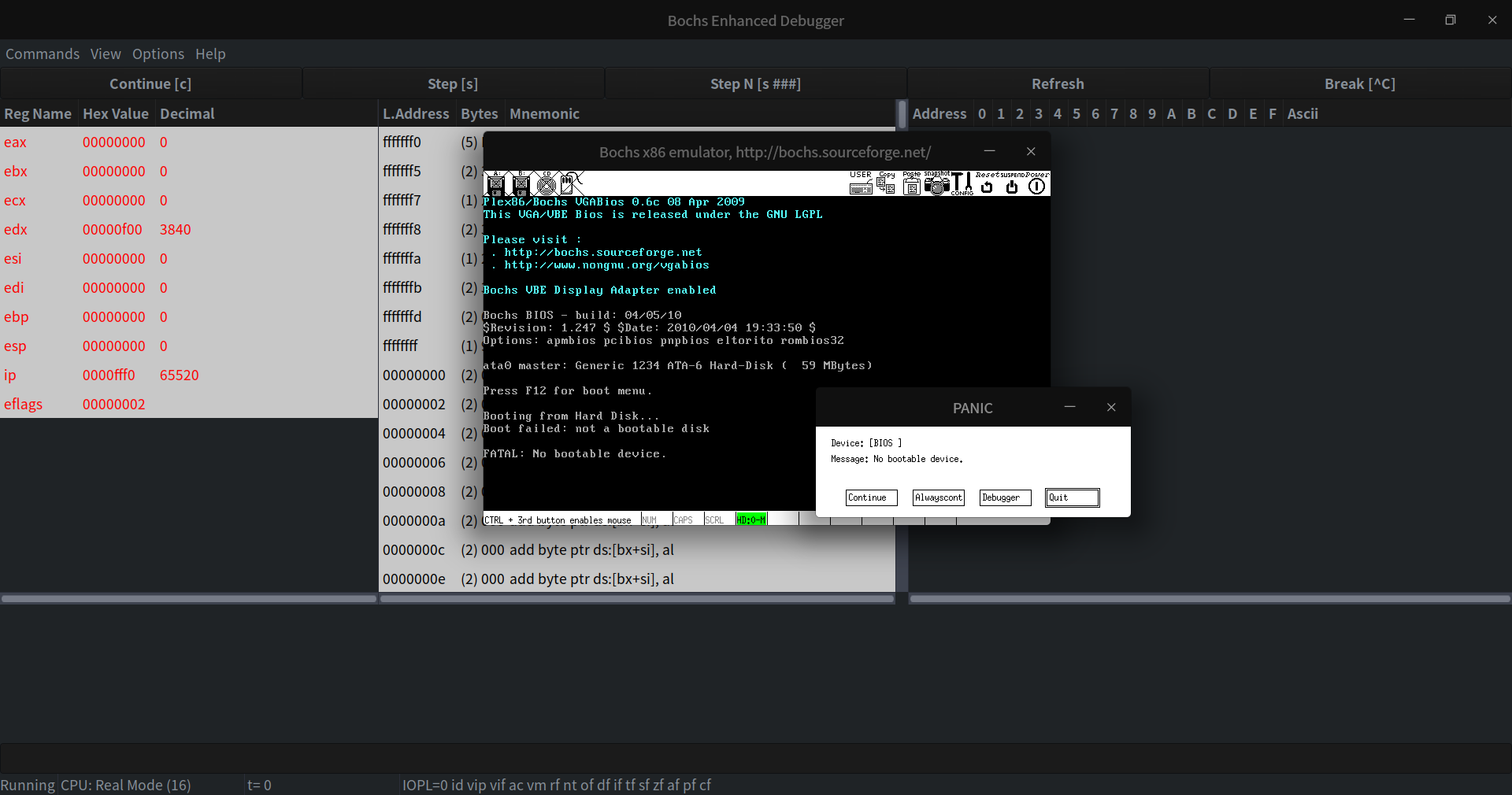This screenshot has width=1512, height=795.
Task: Toggle floppy A: drive icon in Bochs emulator
Action: pos(495,184)
